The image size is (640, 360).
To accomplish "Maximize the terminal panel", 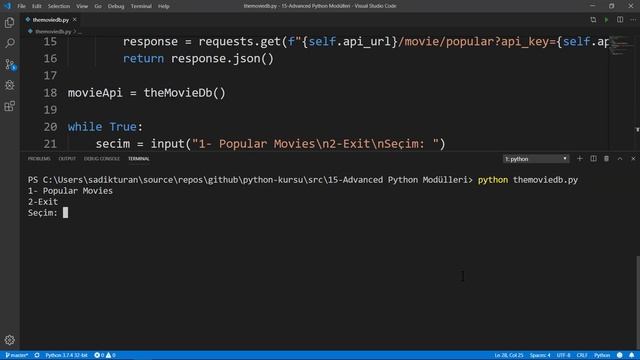I will 620,158.
